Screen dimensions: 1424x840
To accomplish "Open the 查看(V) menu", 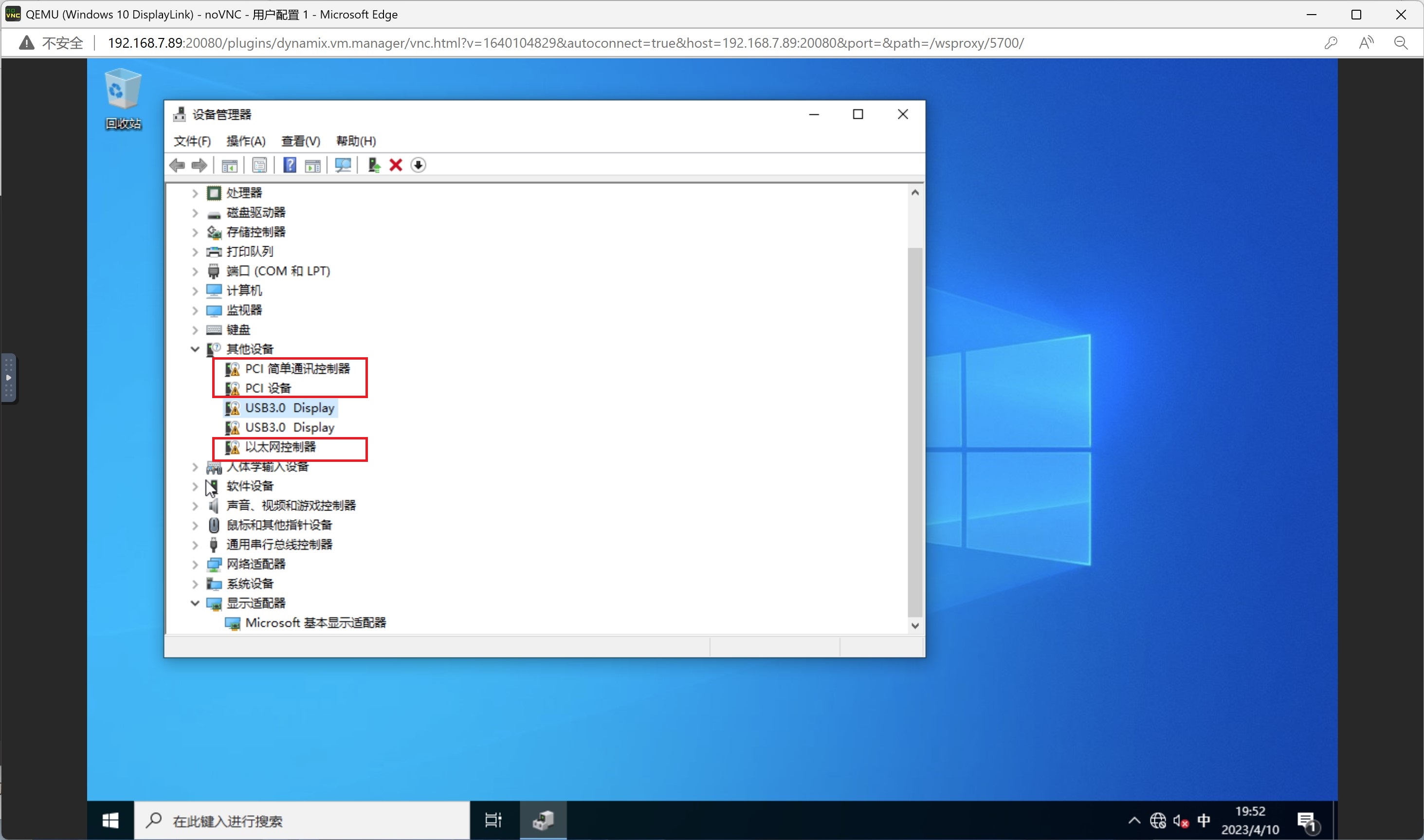I will click(x=301, y=142).
